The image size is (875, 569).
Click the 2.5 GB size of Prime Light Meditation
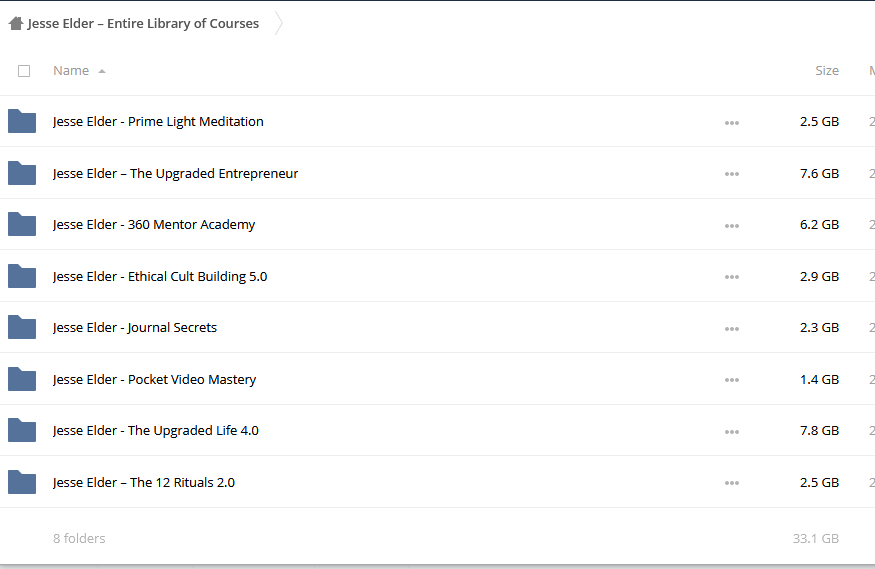click(819, 122)
